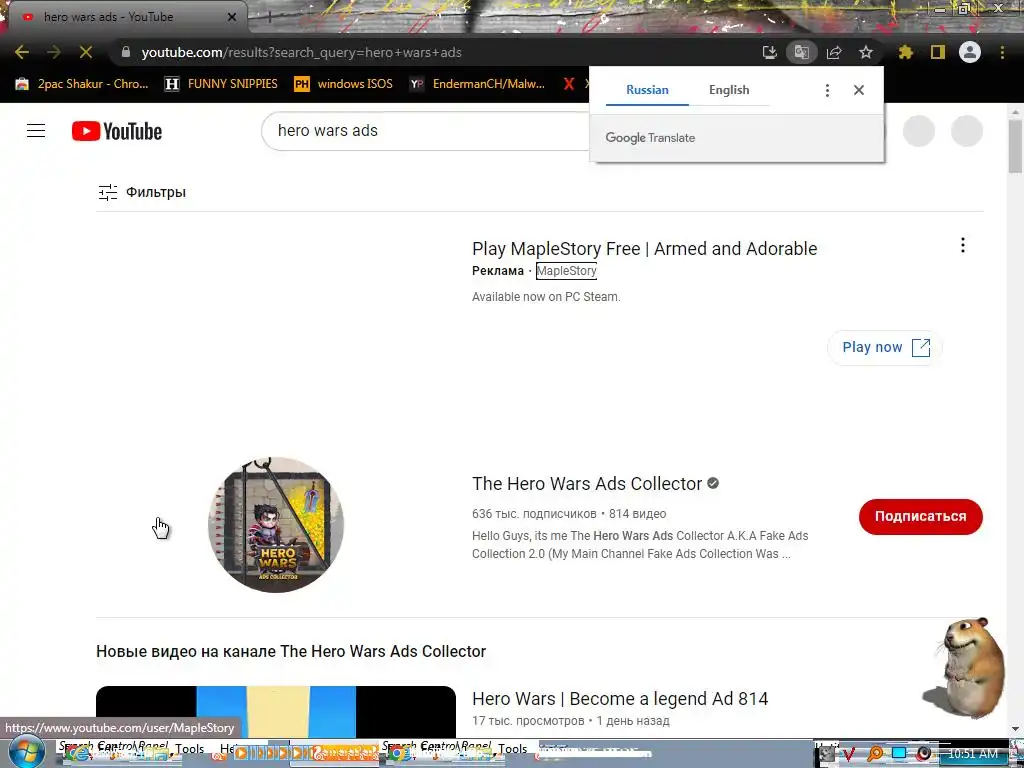Close the hero wars ads browser tab

click(232, 17)
